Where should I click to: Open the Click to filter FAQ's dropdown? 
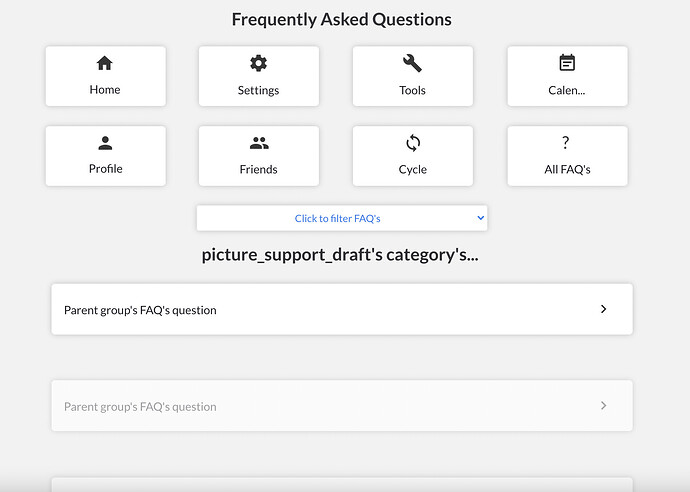coord(342,218)
